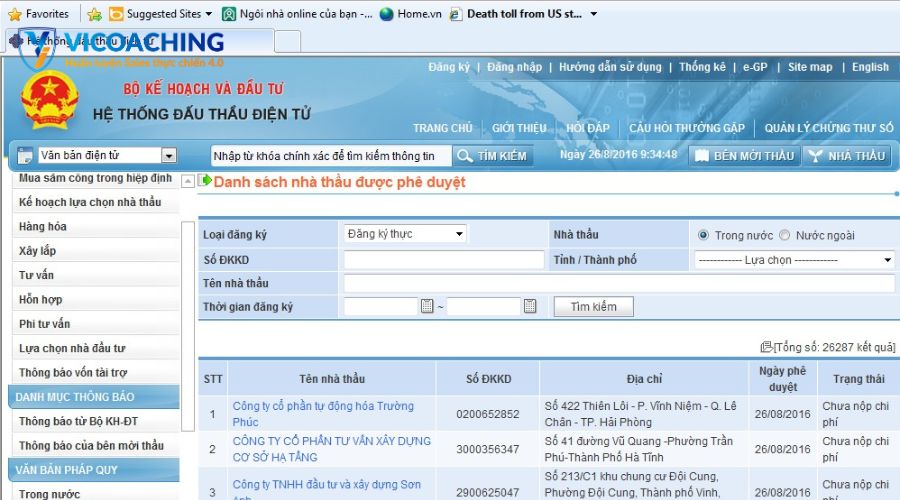The width and height of the screenshot is (900, 500).
Task: Open the e-GP link
Action: click(755, 67)
